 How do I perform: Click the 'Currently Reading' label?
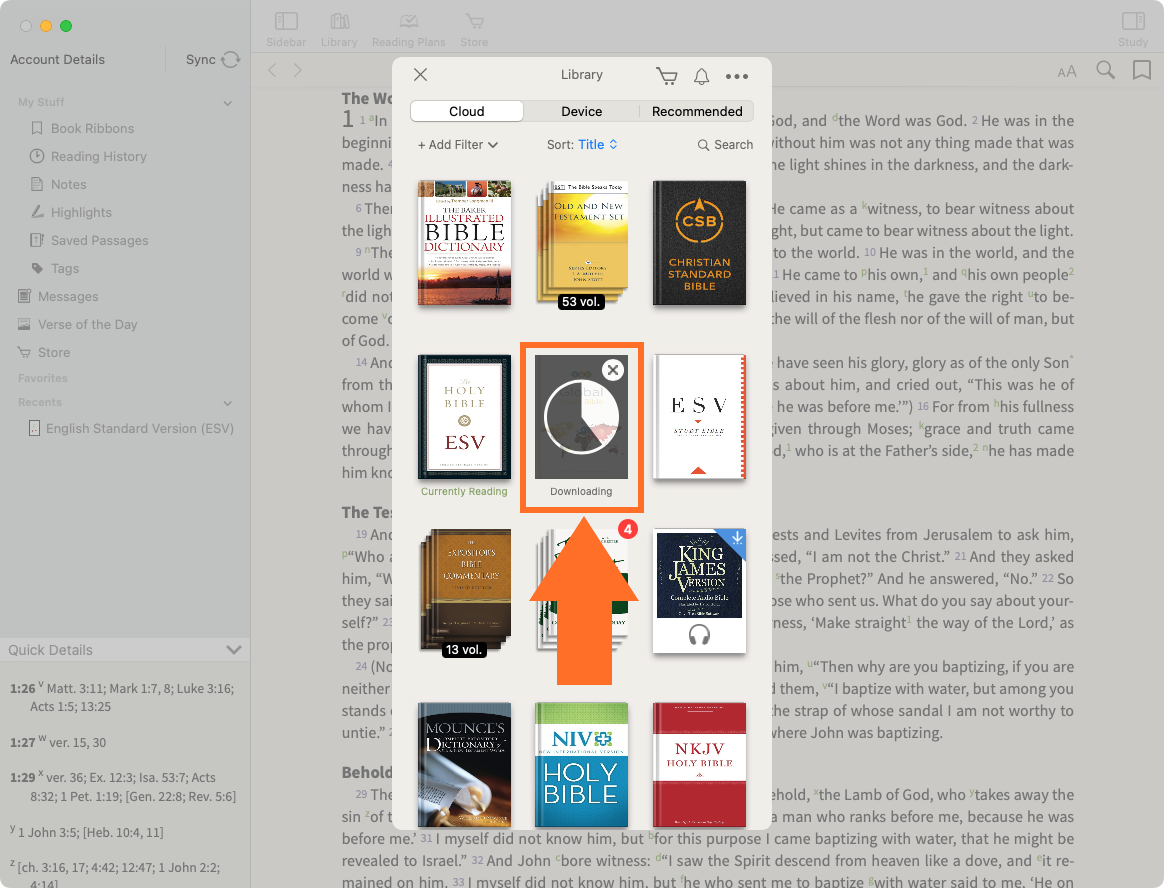(x=464, y=492)
